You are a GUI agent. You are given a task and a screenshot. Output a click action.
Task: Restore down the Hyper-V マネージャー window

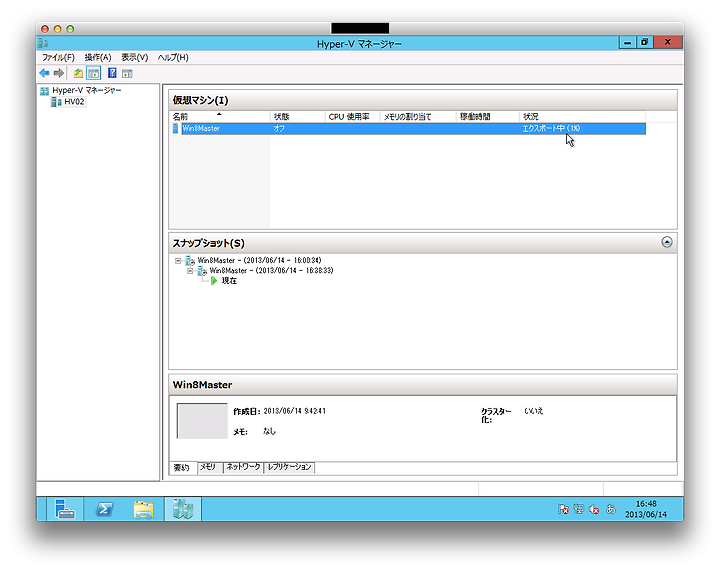[644, 42]
